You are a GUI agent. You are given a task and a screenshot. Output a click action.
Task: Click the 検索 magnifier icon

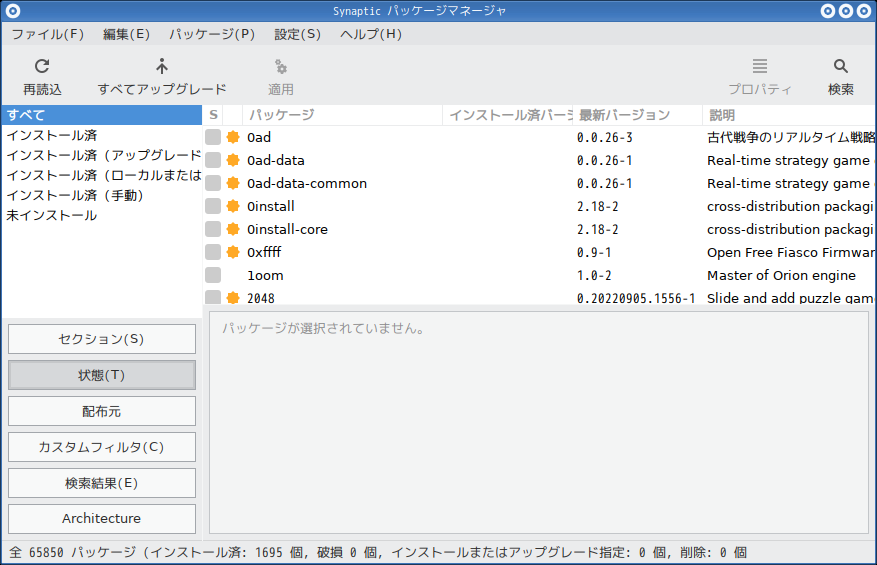click(841, 67)
